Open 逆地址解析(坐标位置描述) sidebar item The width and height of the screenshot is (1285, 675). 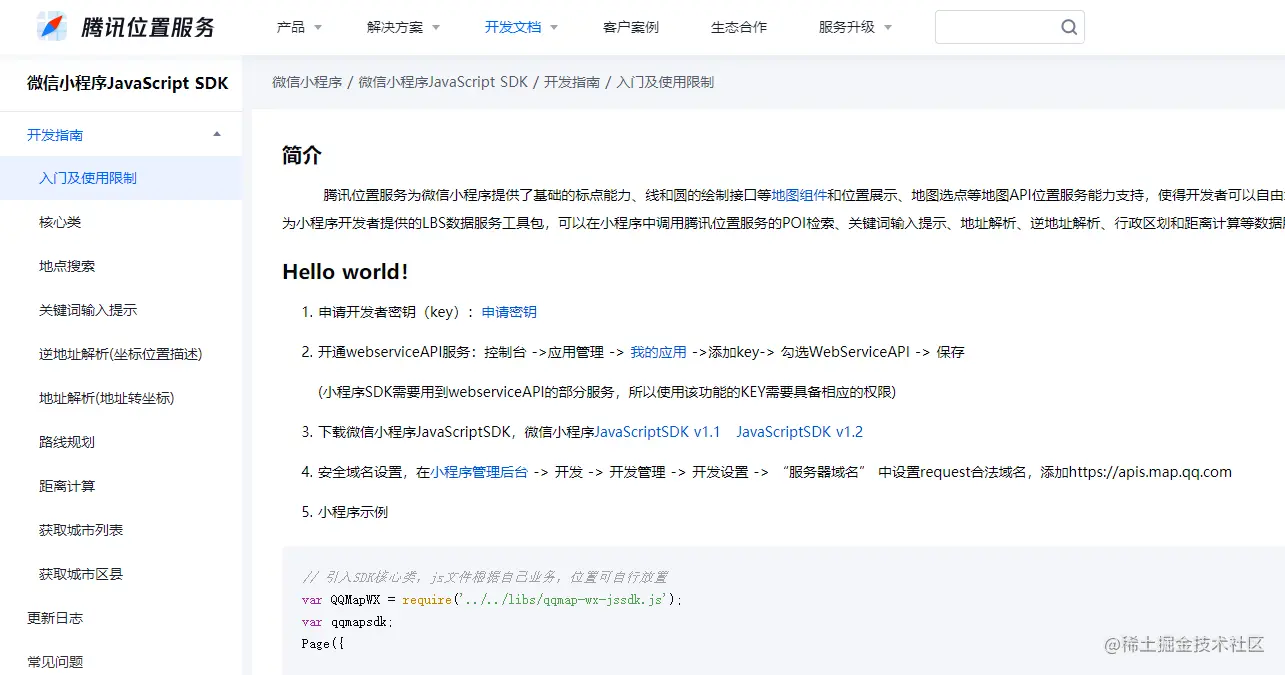(121, 354)
